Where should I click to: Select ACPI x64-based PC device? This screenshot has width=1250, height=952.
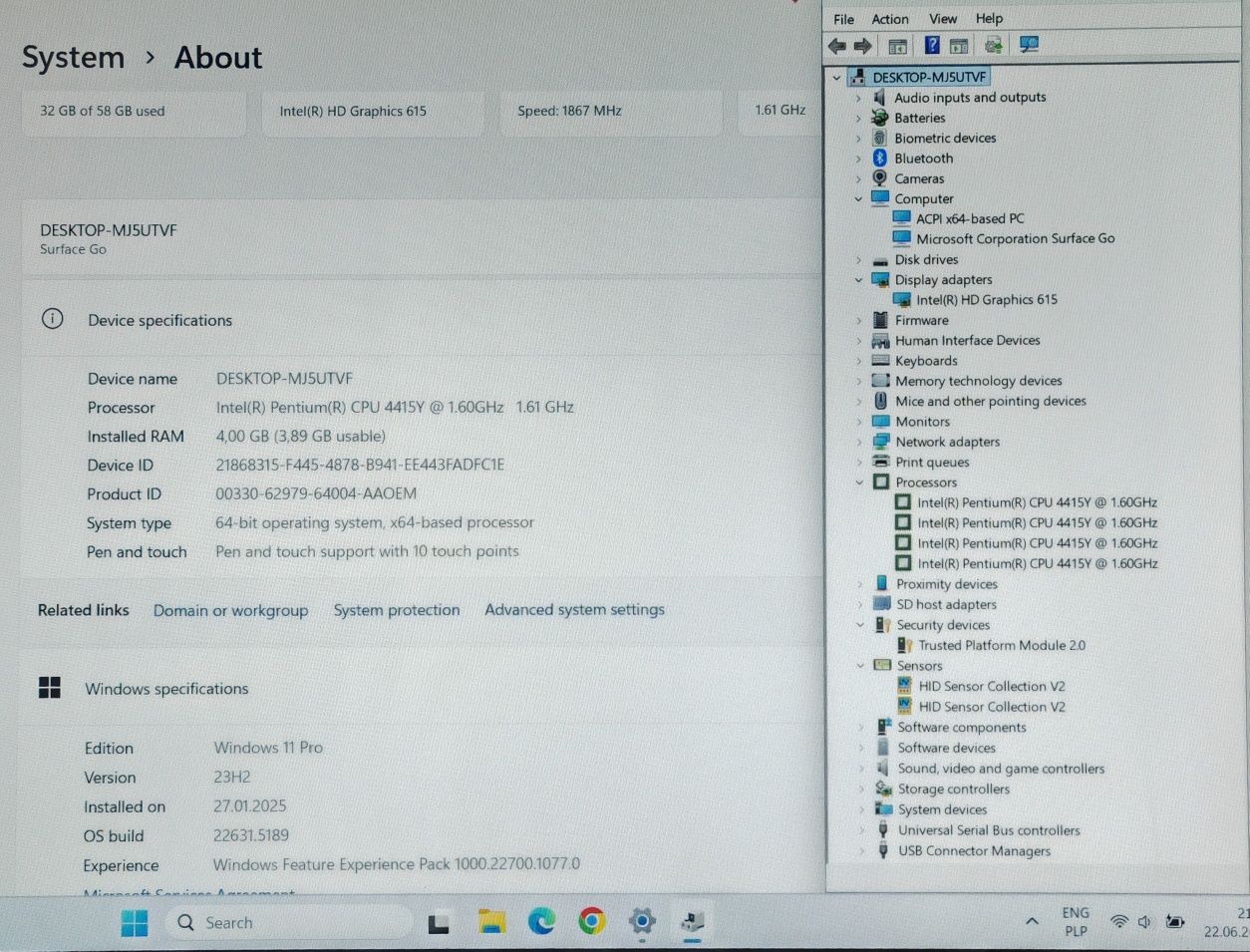pyautogui.click(x=970, y=219)
